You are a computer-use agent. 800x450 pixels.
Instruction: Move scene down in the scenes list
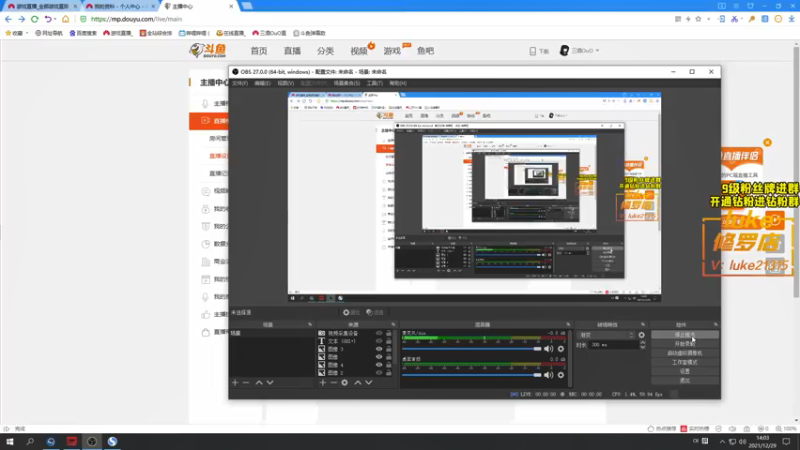[270, 382]
